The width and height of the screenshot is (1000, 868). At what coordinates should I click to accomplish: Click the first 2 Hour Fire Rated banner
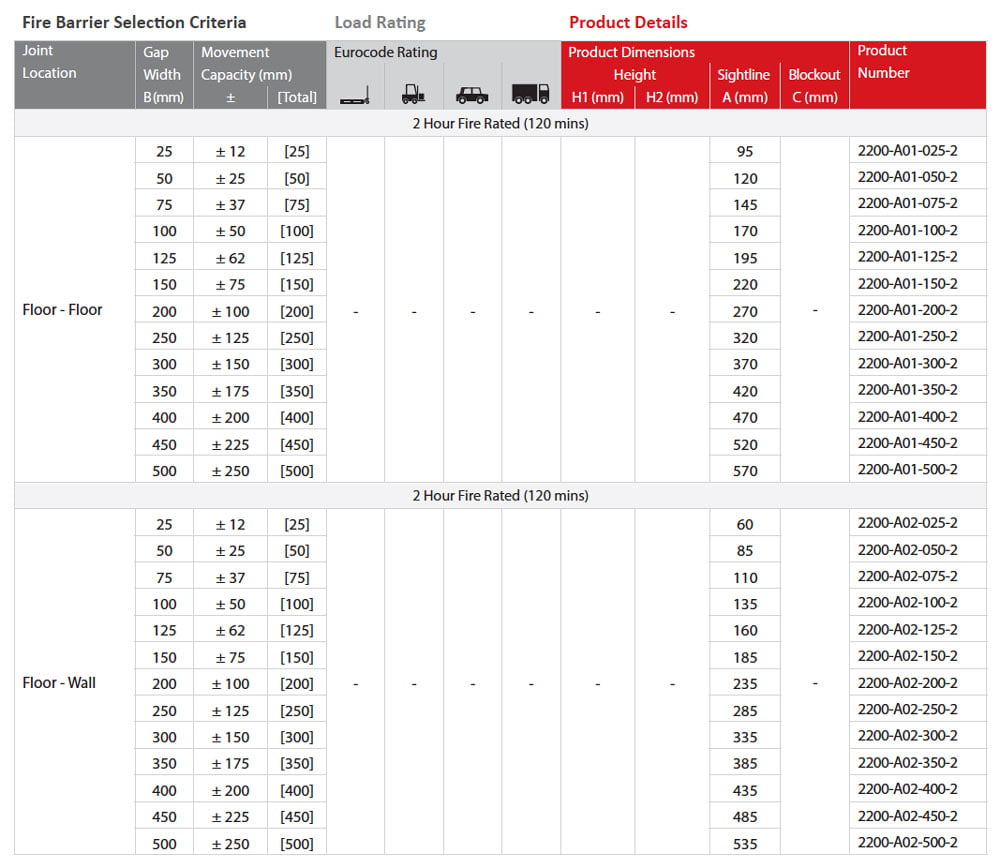pos(500,124)
